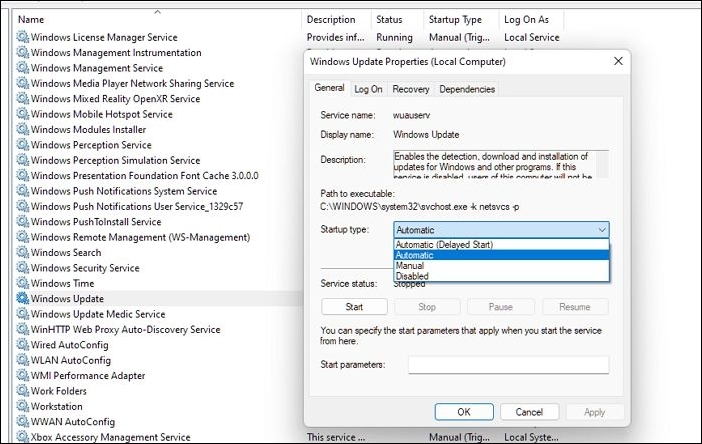This screenshot has width=702, height=444.
Task: Open the Startup type dropdown
Action: click(501, 230)
